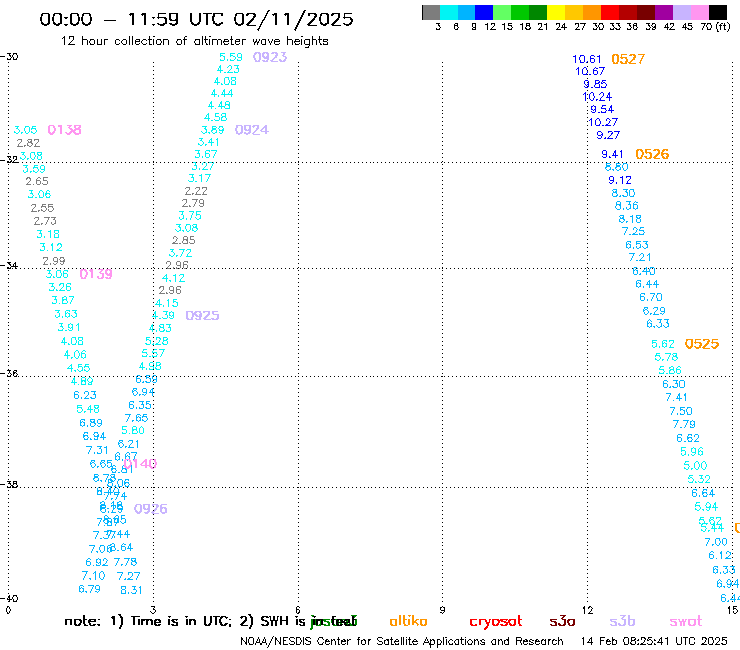Click the pink 70 ft legend swatch
740x650 pixels.
(x=699, y=12)
